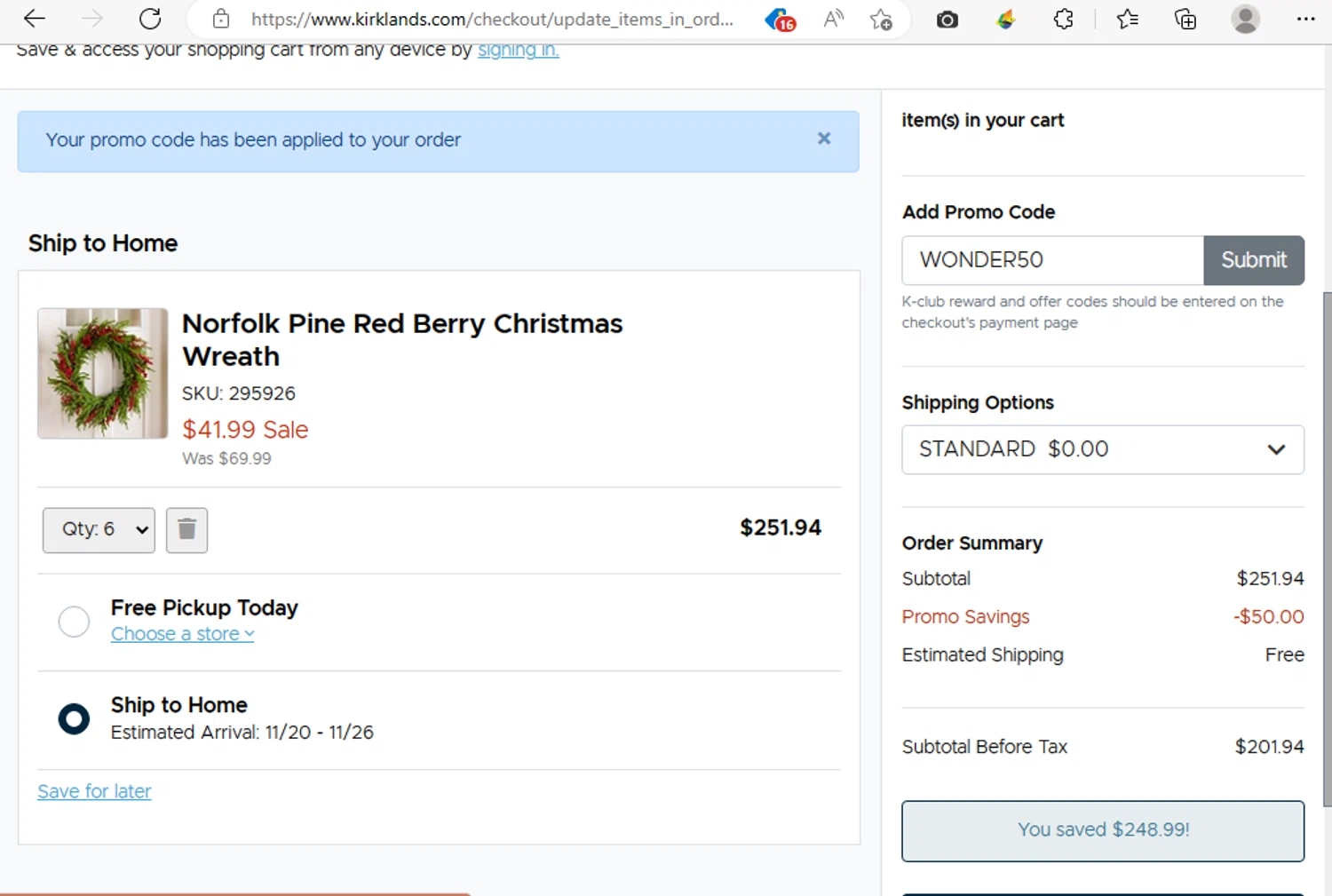The width and height of the screenshot is (1332, 896).
Task: Open the Favorites list icon
Action: [x=1127, y=19]
